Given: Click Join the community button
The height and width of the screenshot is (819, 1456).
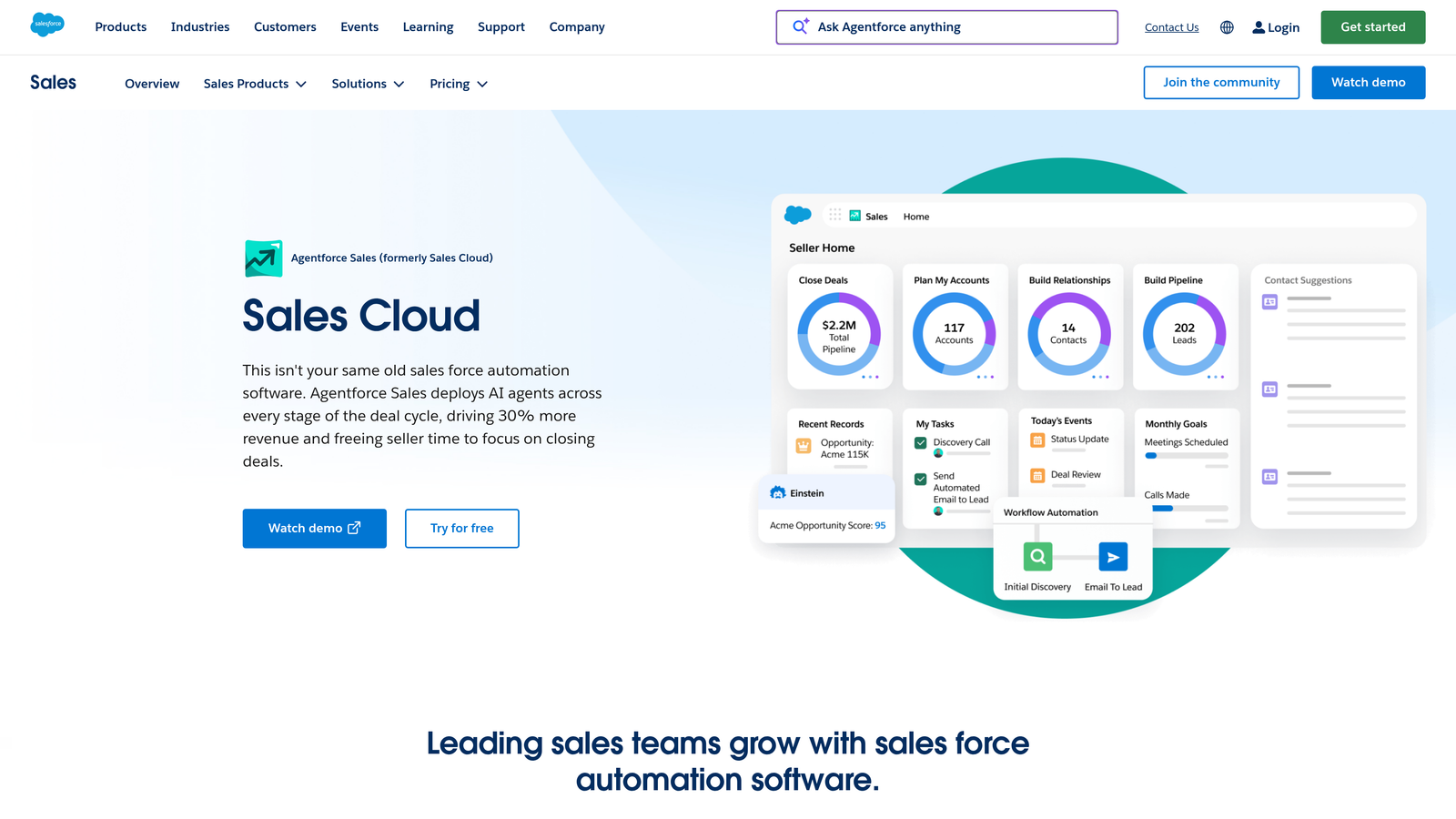Looking at the screenshot, I should pos(1221,83).
